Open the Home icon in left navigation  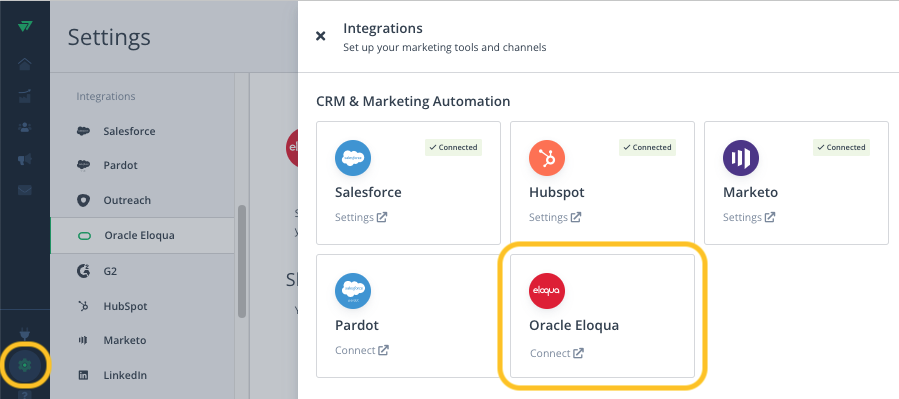coord(25,64)
